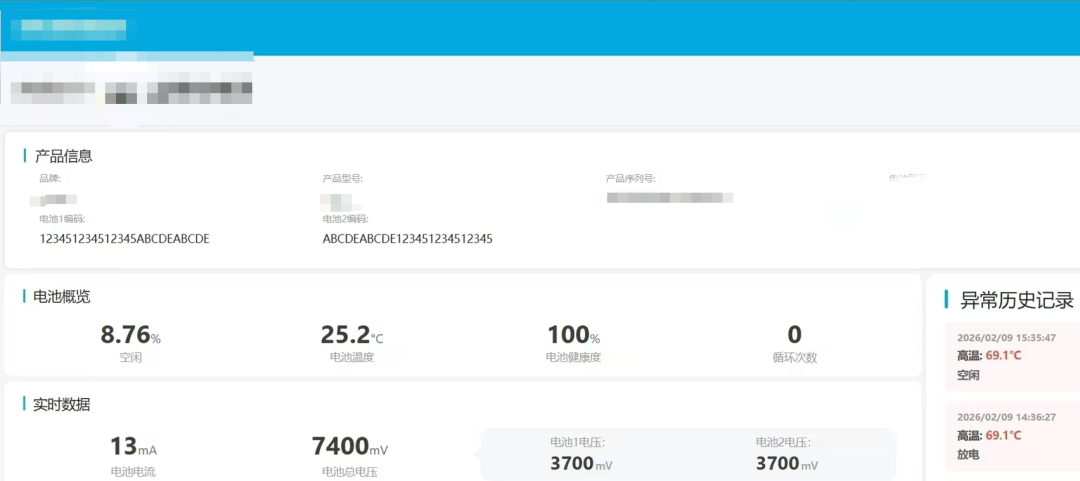The width and height of the screenshot is (1080, 481).
Task: Select the 产品型号 field label
Action: pyautogui.click(x=343, y=179)
